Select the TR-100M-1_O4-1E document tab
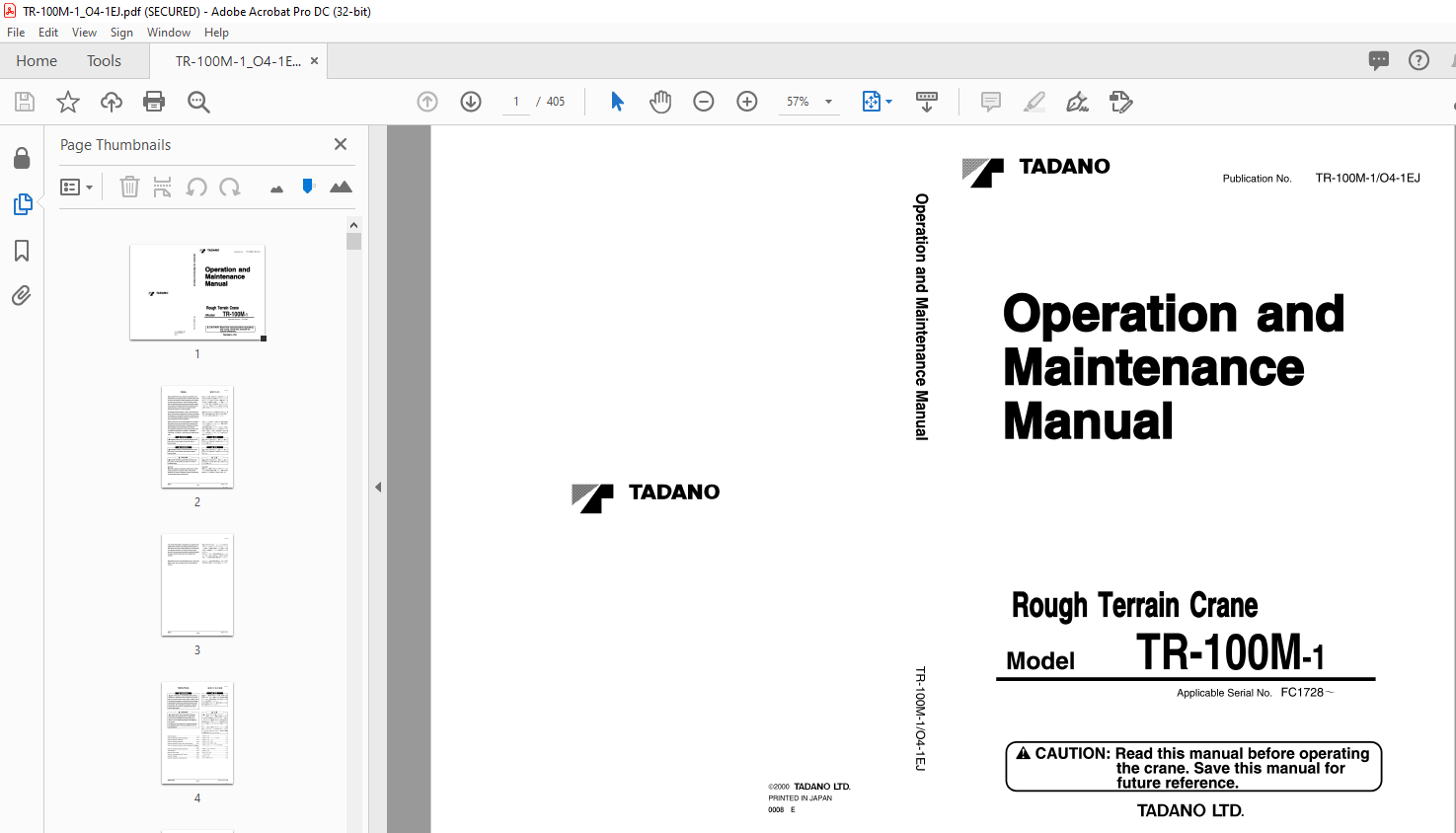 pyautogui.click(x=238, y=61)
